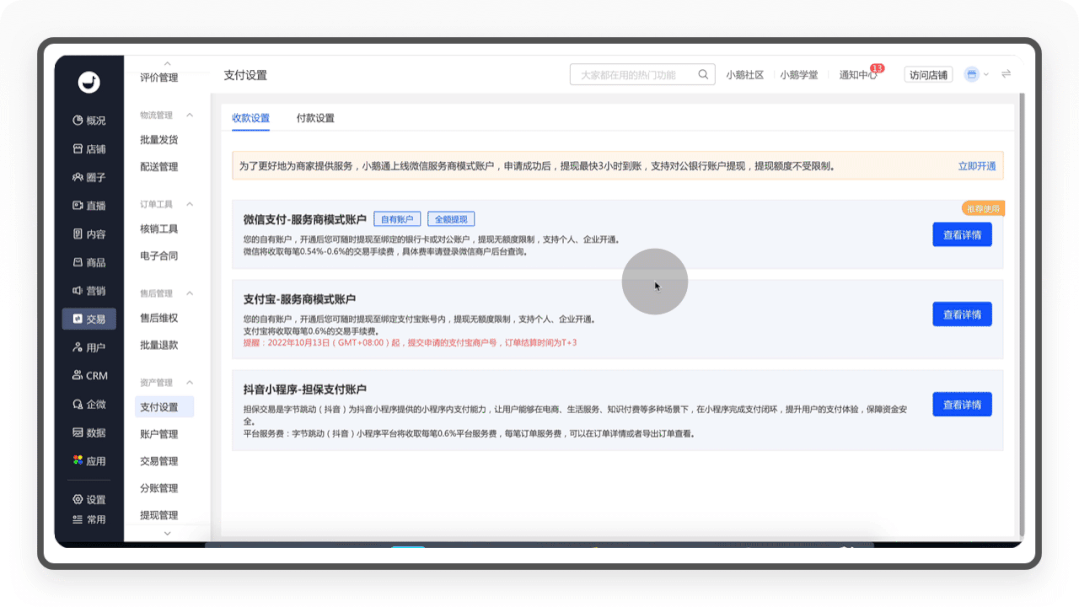
Task: Open 店铺 shop section in sidebar
Action: [89, 149]
